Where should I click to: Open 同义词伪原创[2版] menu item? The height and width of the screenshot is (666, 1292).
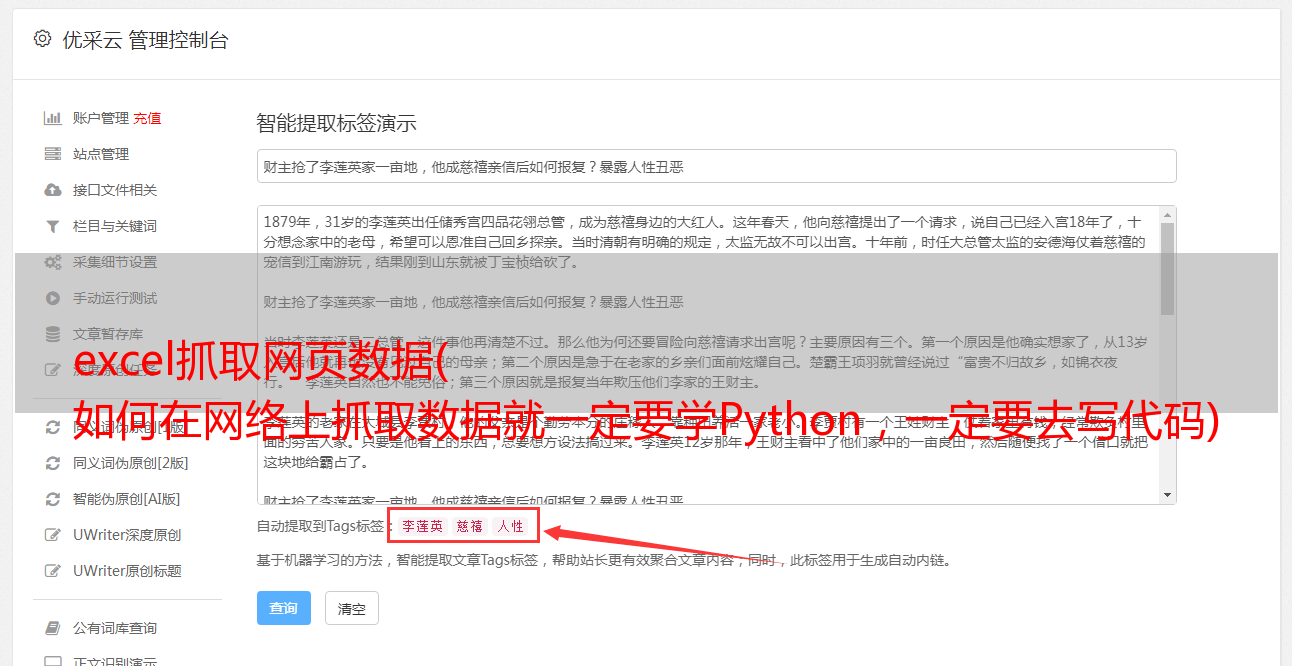tap(130, 463)
